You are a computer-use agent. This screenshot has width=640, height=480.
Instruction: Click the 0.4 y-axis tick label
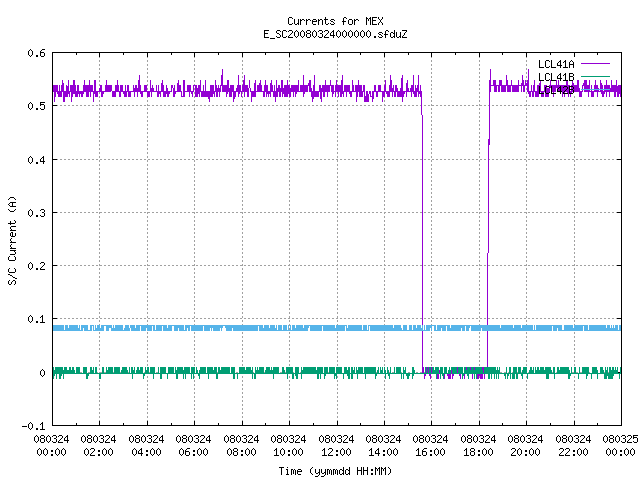(x=36, y=160)
